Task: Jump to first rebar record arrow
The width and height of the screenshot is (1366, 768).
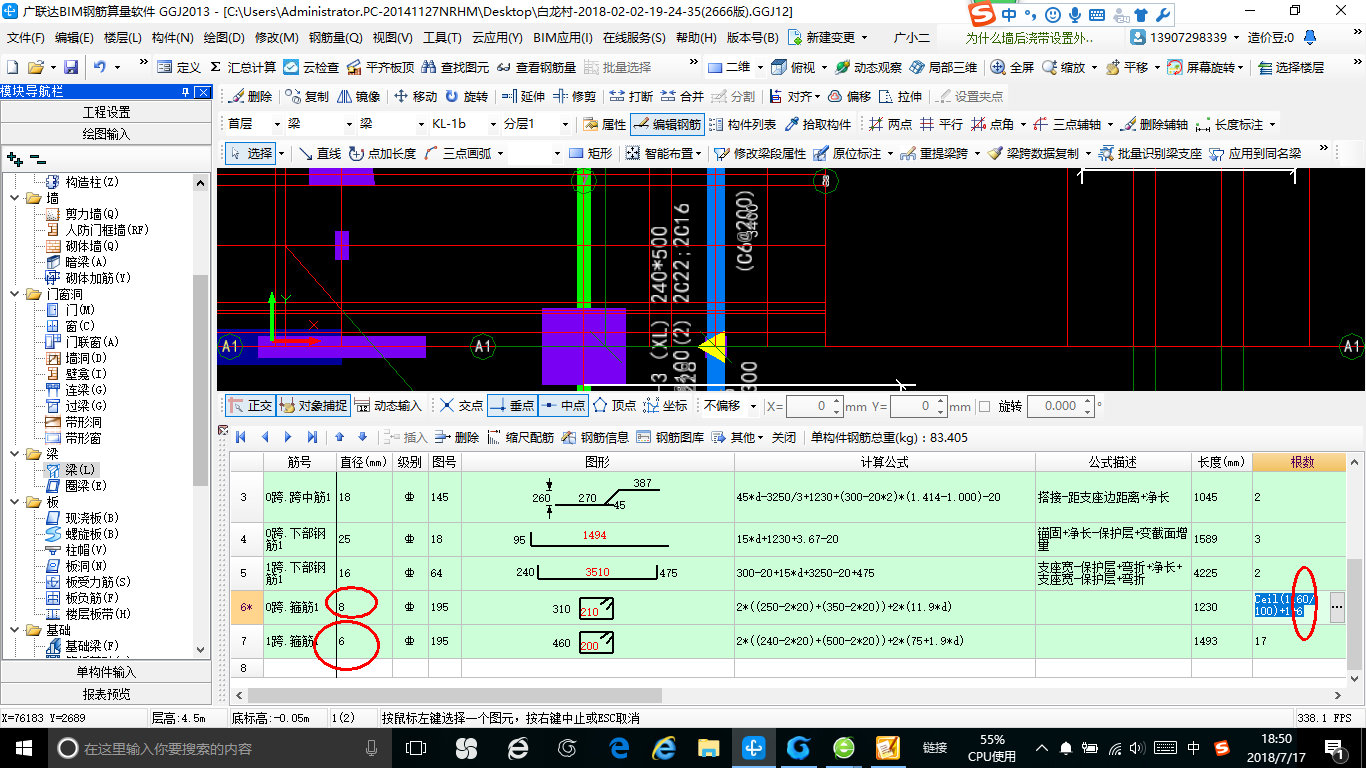Action: (x=241, y=437)
